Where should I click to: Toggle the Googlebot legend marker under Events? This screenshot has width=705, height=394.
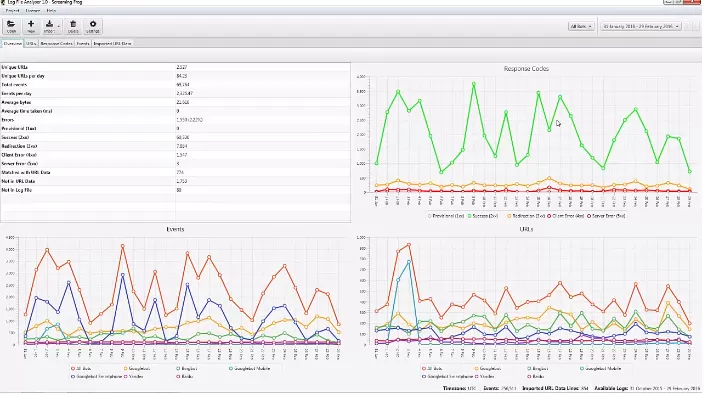point(125,369)
